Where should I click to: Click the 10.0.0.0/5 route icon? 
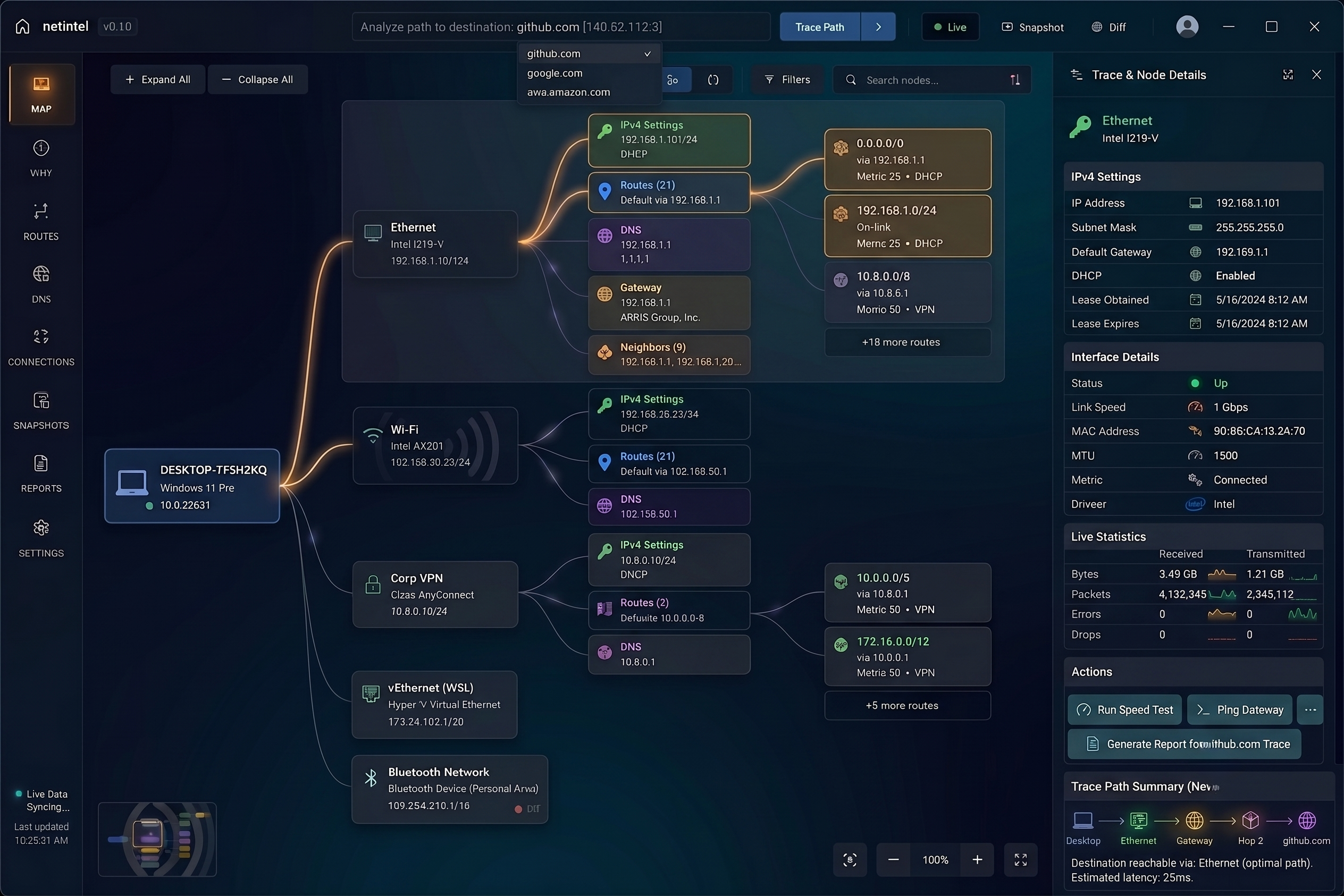[841, 582]
